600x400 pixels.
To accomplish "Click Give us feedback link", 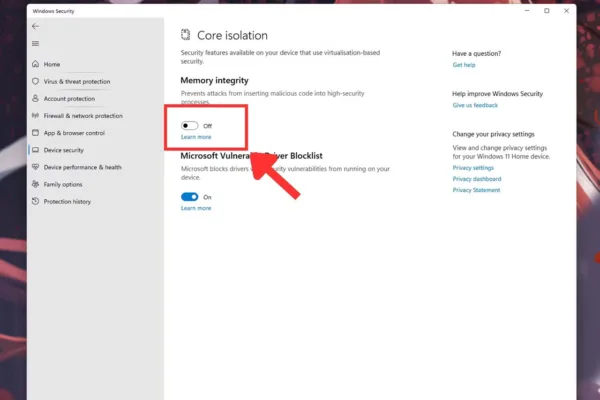I will click(x=475, y=105).
